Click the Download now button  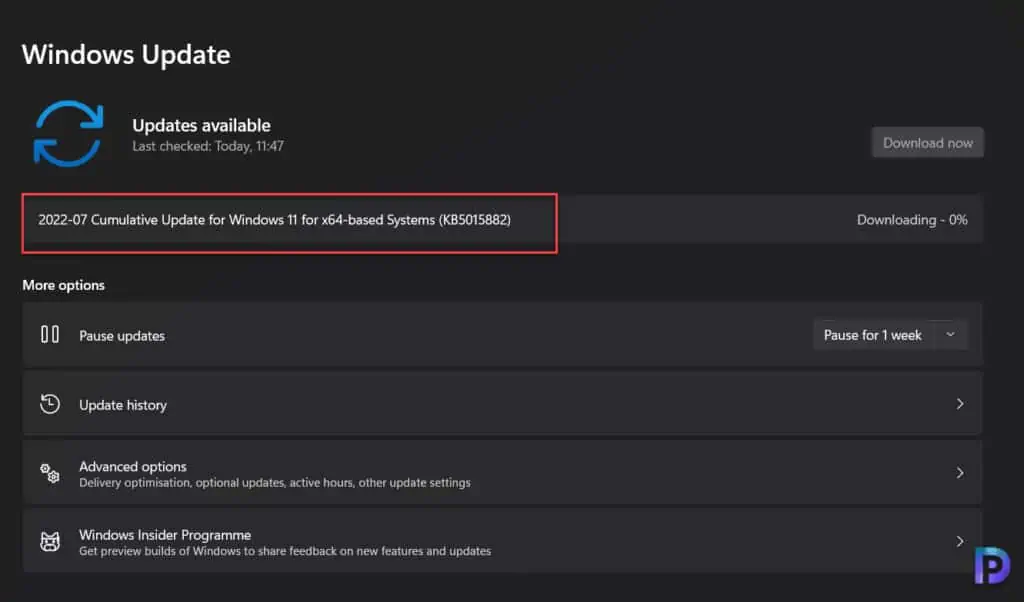[927, 142]
